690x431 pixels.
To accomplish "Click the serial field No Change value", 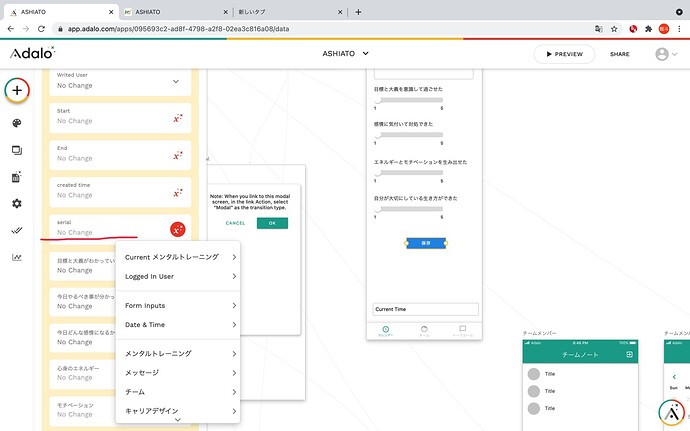I will pyautogui.click(x=75, y=232).
